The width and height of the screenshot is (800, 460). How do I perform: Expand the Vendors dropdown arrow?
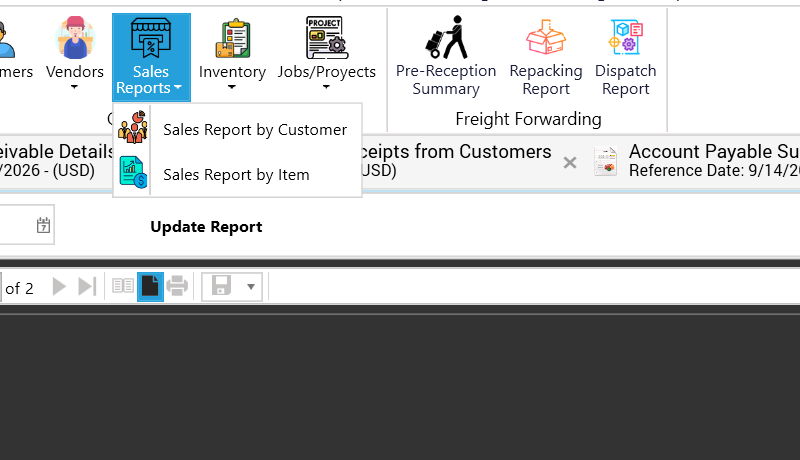click(74, 87)
